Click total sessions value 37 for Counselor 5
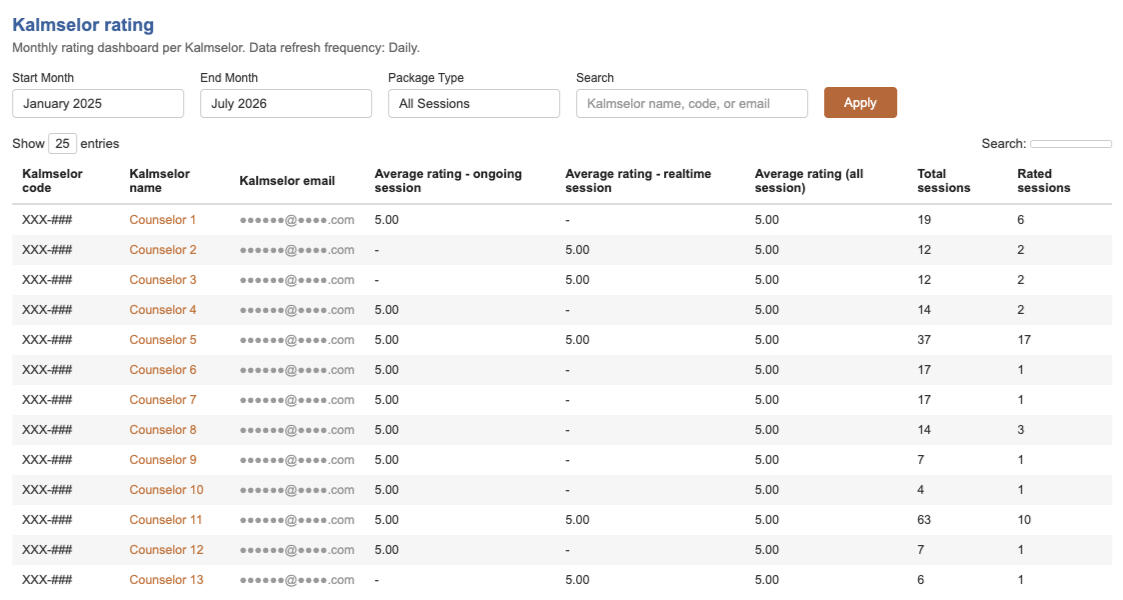 point(924,340)
